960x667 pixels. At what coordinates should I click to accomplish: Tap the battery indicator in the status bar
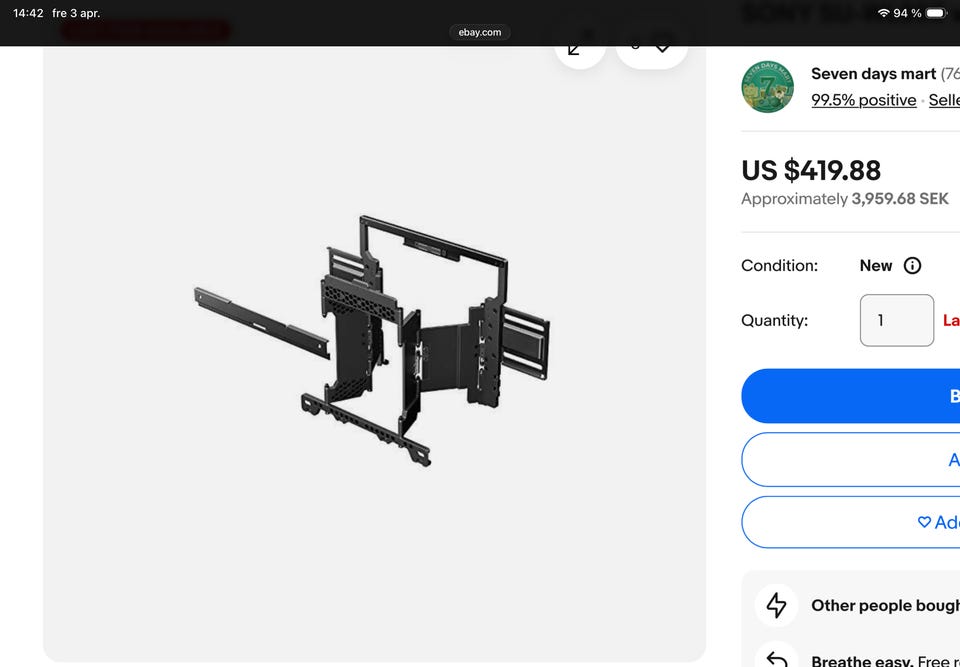click(x=936, y=13)
